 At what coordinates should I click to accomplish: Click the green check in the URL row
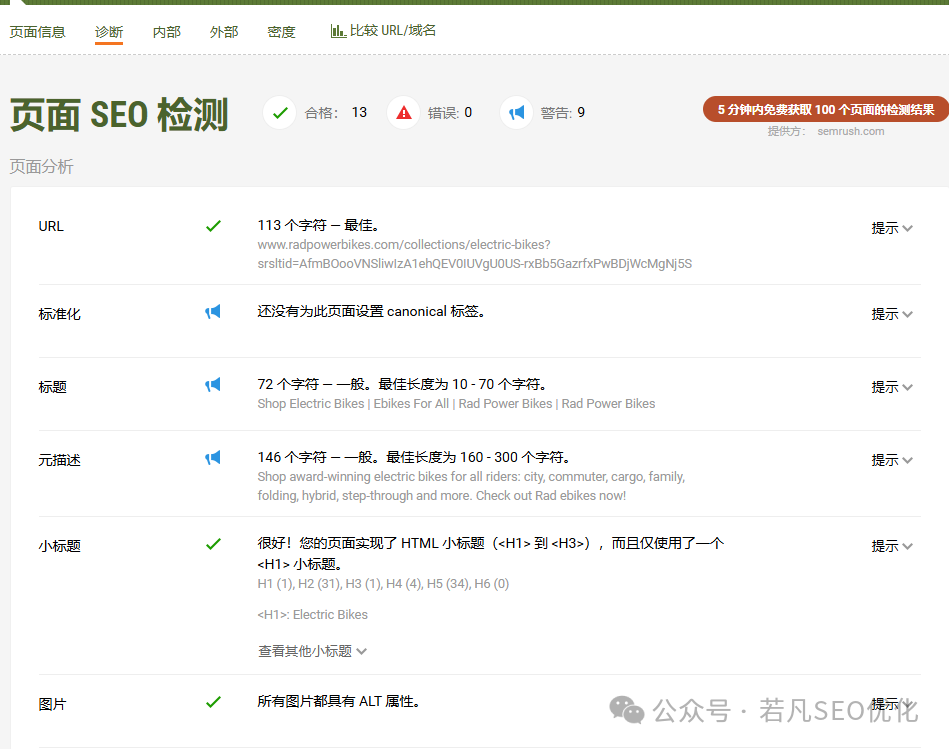click(213, 226)
